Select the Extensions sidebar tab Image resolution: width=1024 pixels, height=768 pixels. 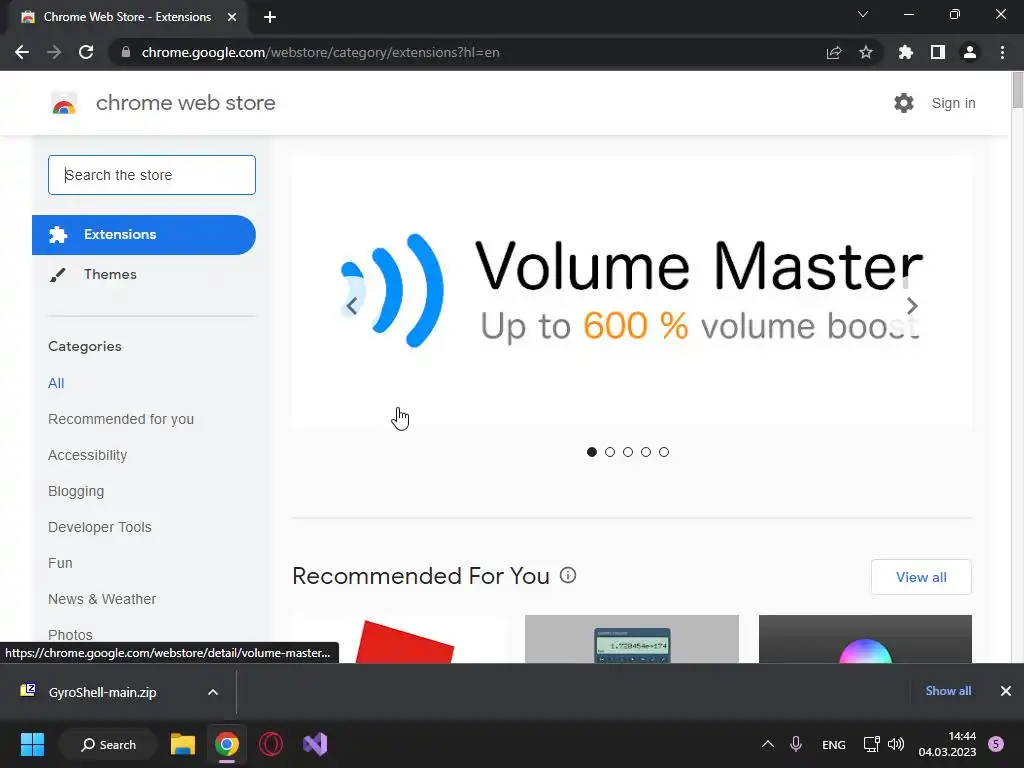(144, 234)
